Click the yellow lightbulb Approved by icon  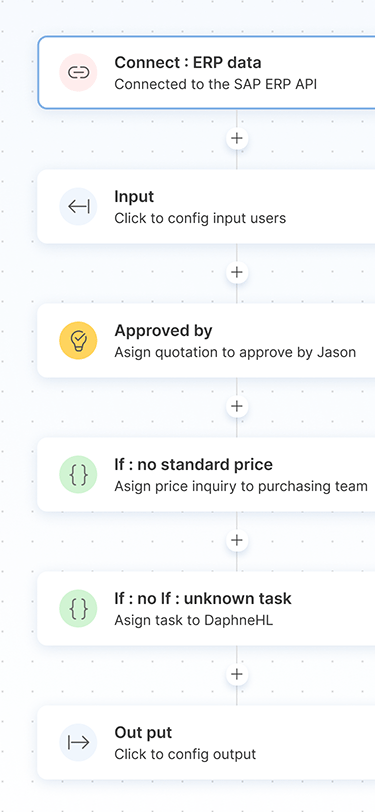click(x=78, y=340)
